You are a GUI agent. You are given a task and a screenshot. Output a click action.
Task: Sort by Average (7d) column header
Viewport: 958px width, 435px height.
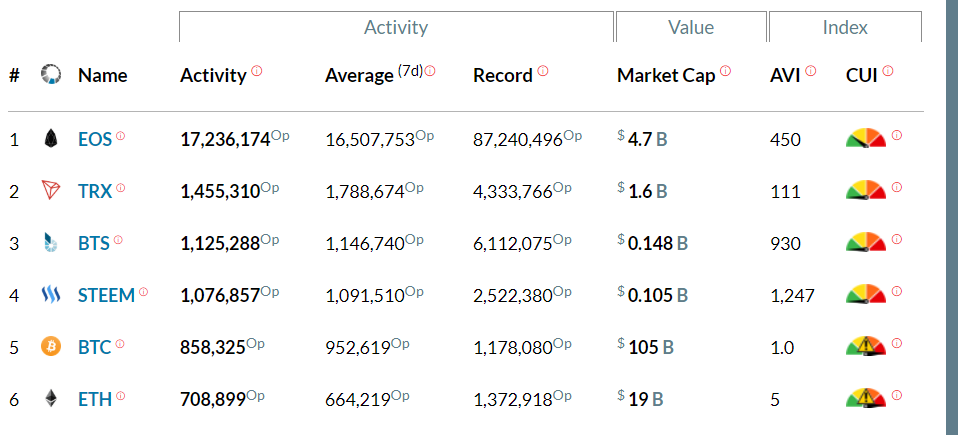coord(374,75)
